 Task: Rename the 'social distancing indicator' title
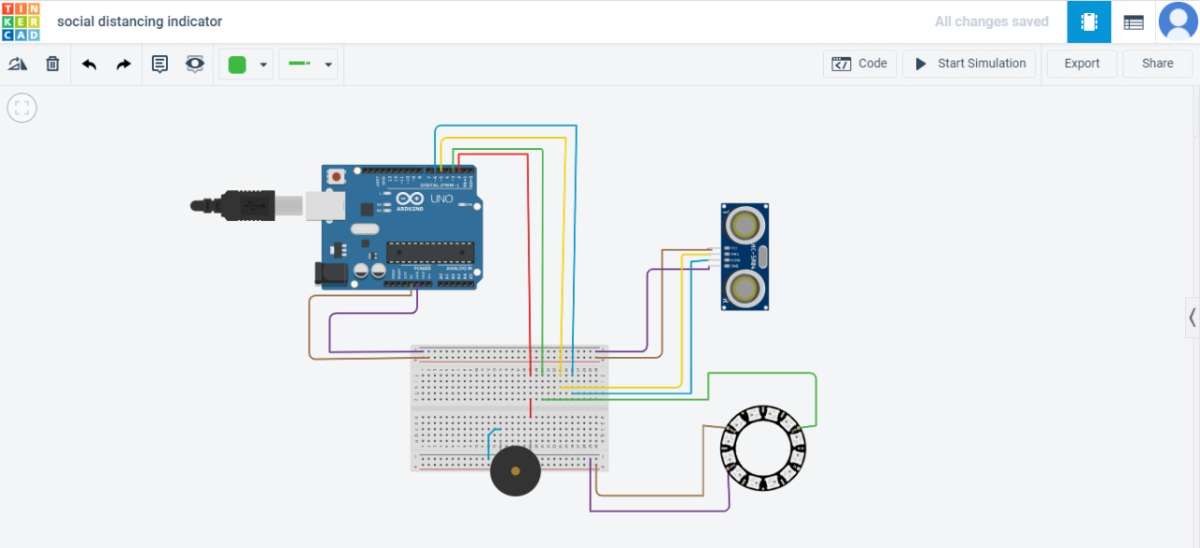(x=140, y=21)
